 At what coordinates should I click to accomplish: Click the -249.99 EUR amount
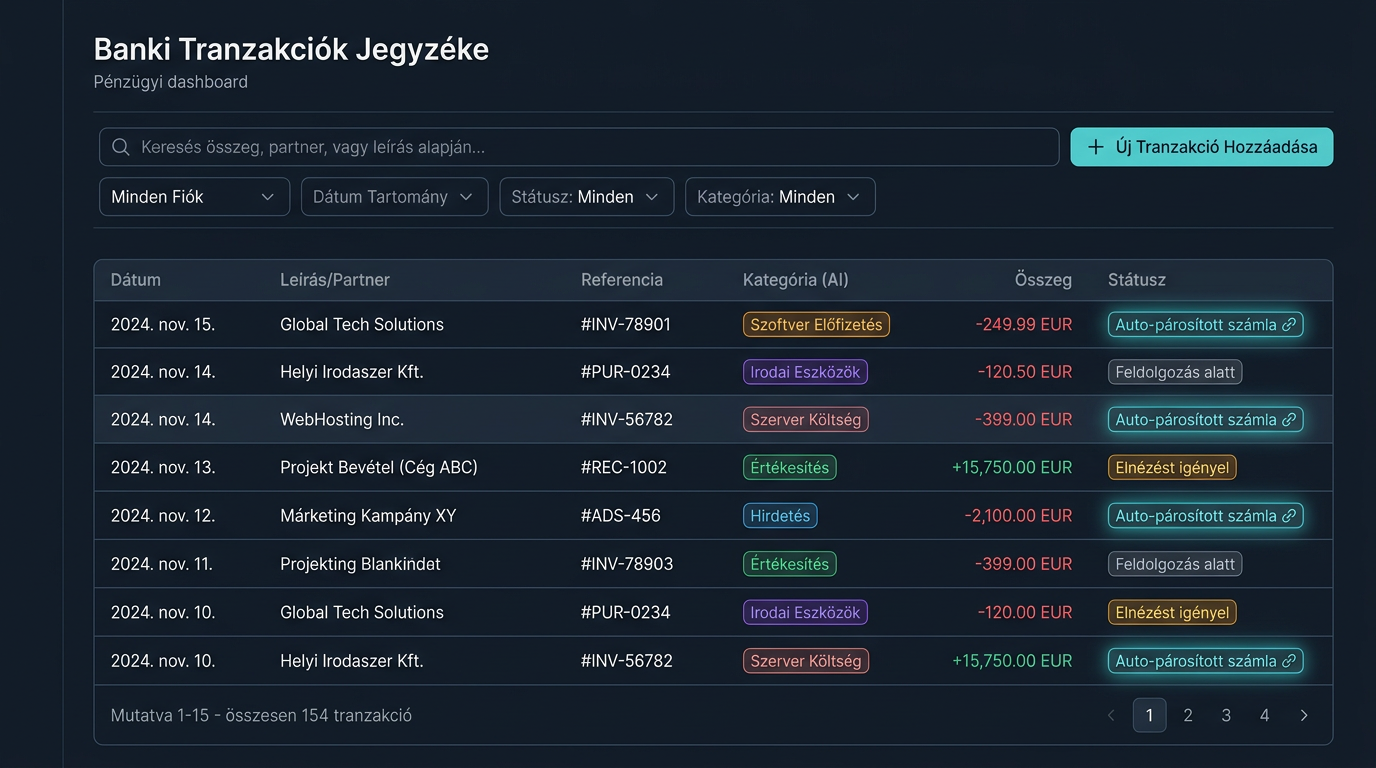coord(1024,324)
